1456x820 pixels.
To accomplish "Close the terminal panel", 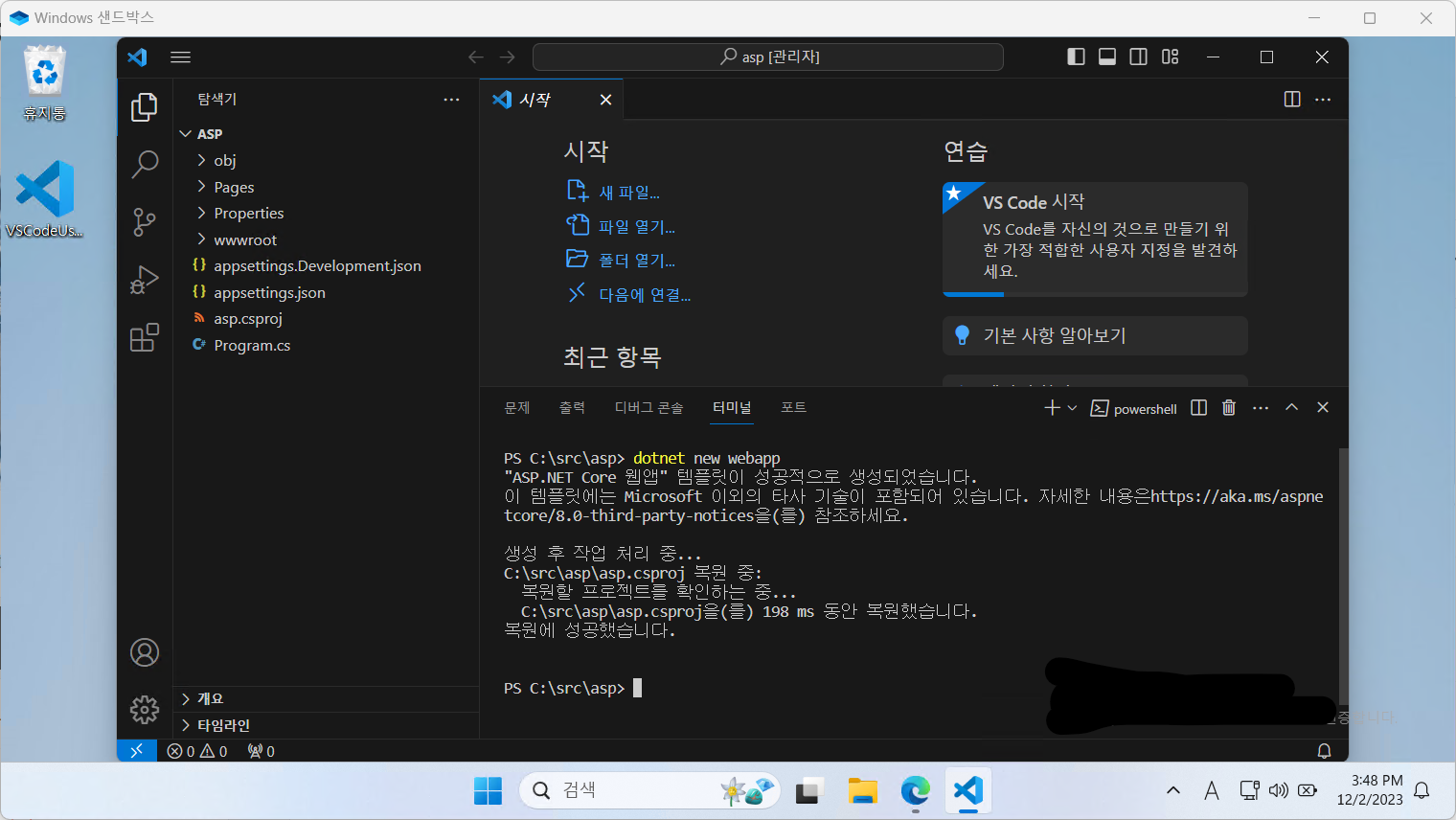I will tap(1323, 407).
